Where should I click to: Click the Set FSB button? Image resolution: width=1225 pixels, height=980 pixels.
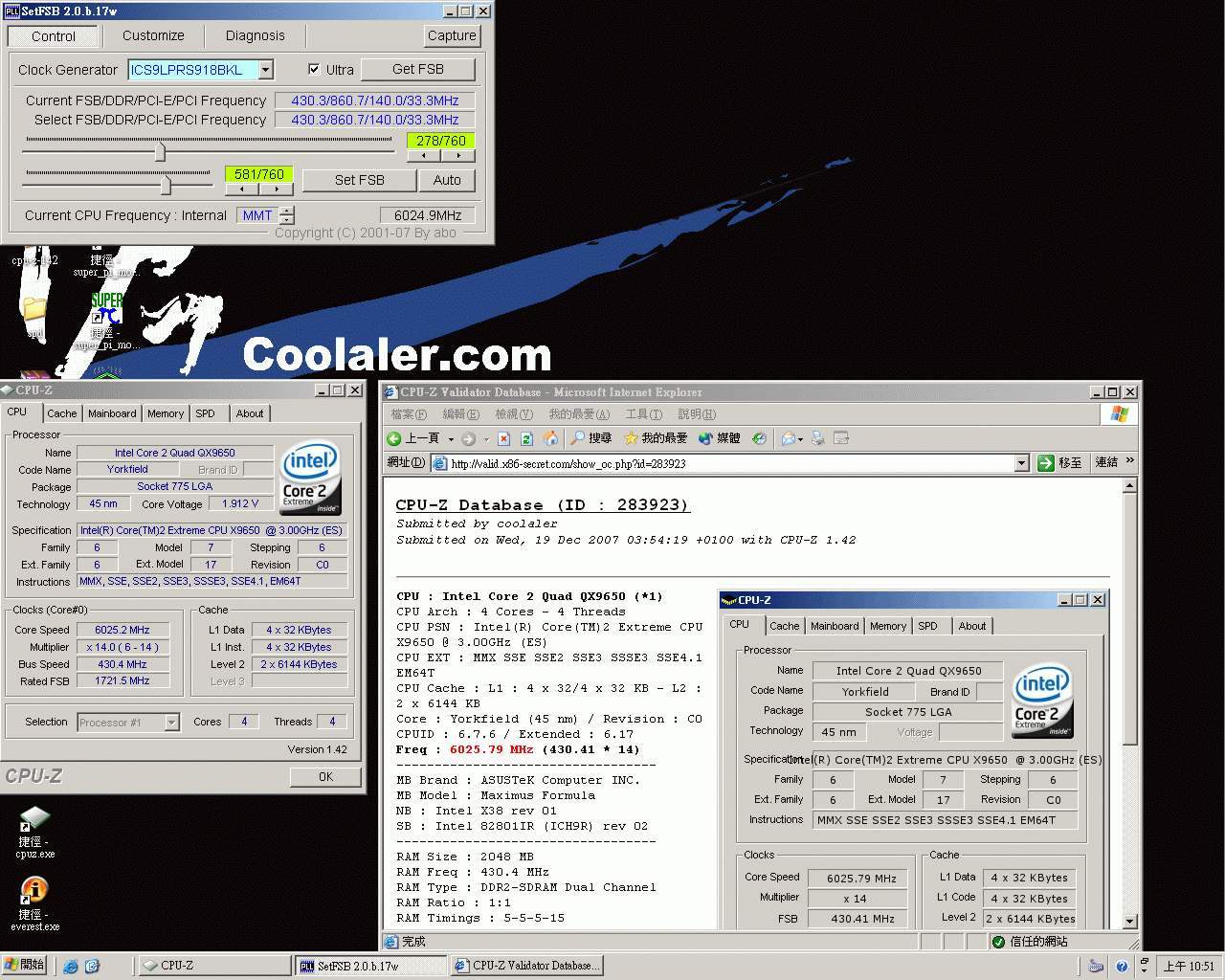coord(359,180)
